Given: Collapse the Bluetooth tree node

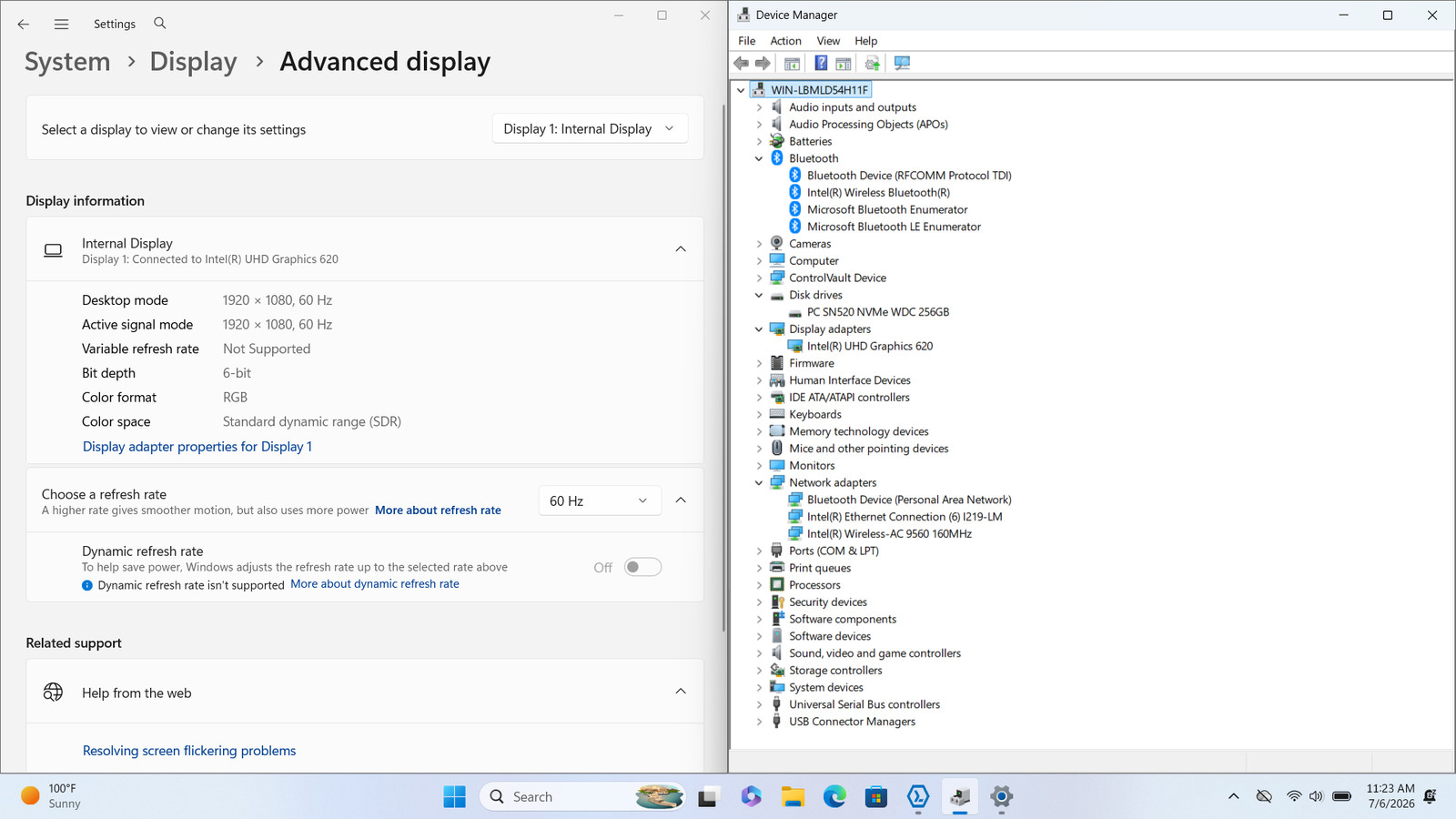Looking at the screenshot, I should coord(759,158).
